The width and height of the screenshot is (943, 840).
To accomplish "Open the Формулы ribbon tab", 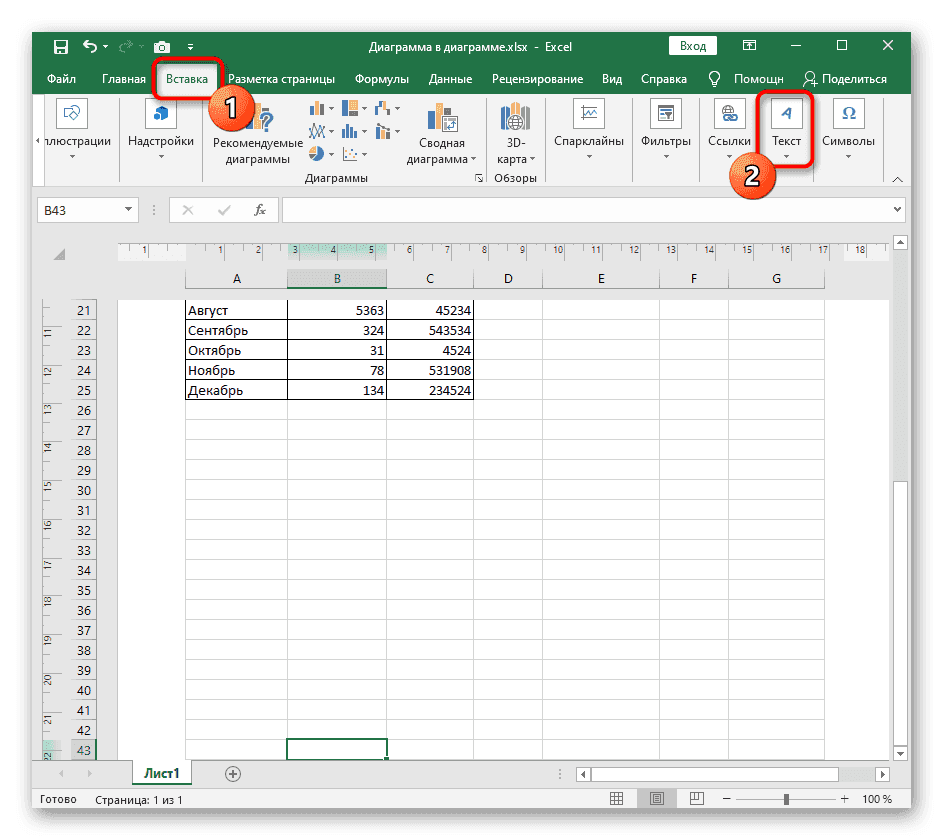I will [381, 79].
